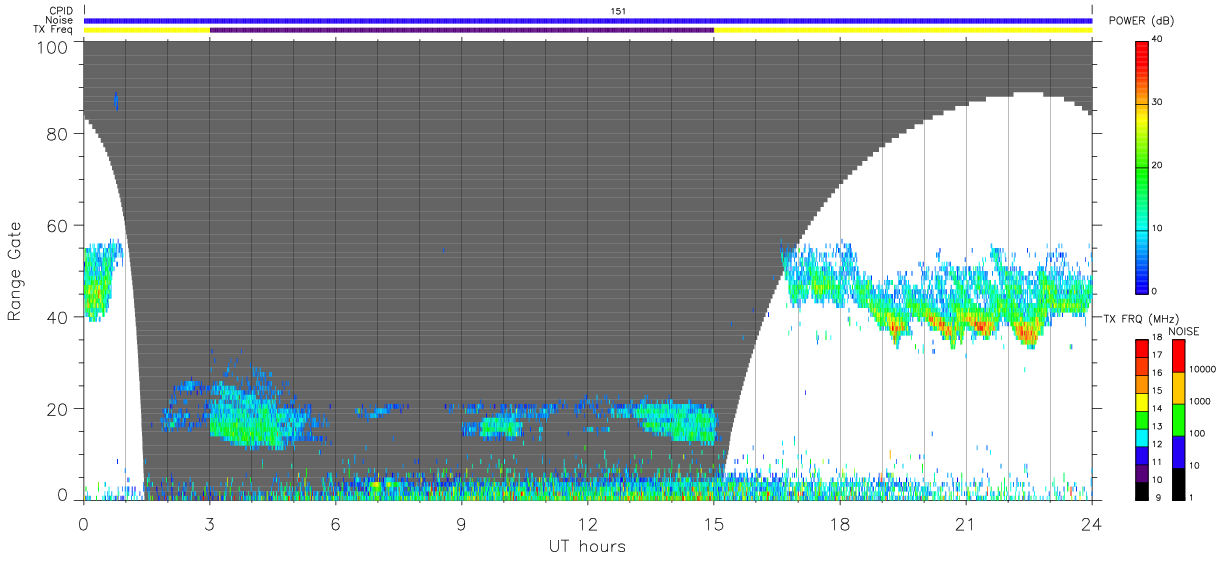
Task: Click the 1000 label in NOISE legend
Action: coord(1200,401)
